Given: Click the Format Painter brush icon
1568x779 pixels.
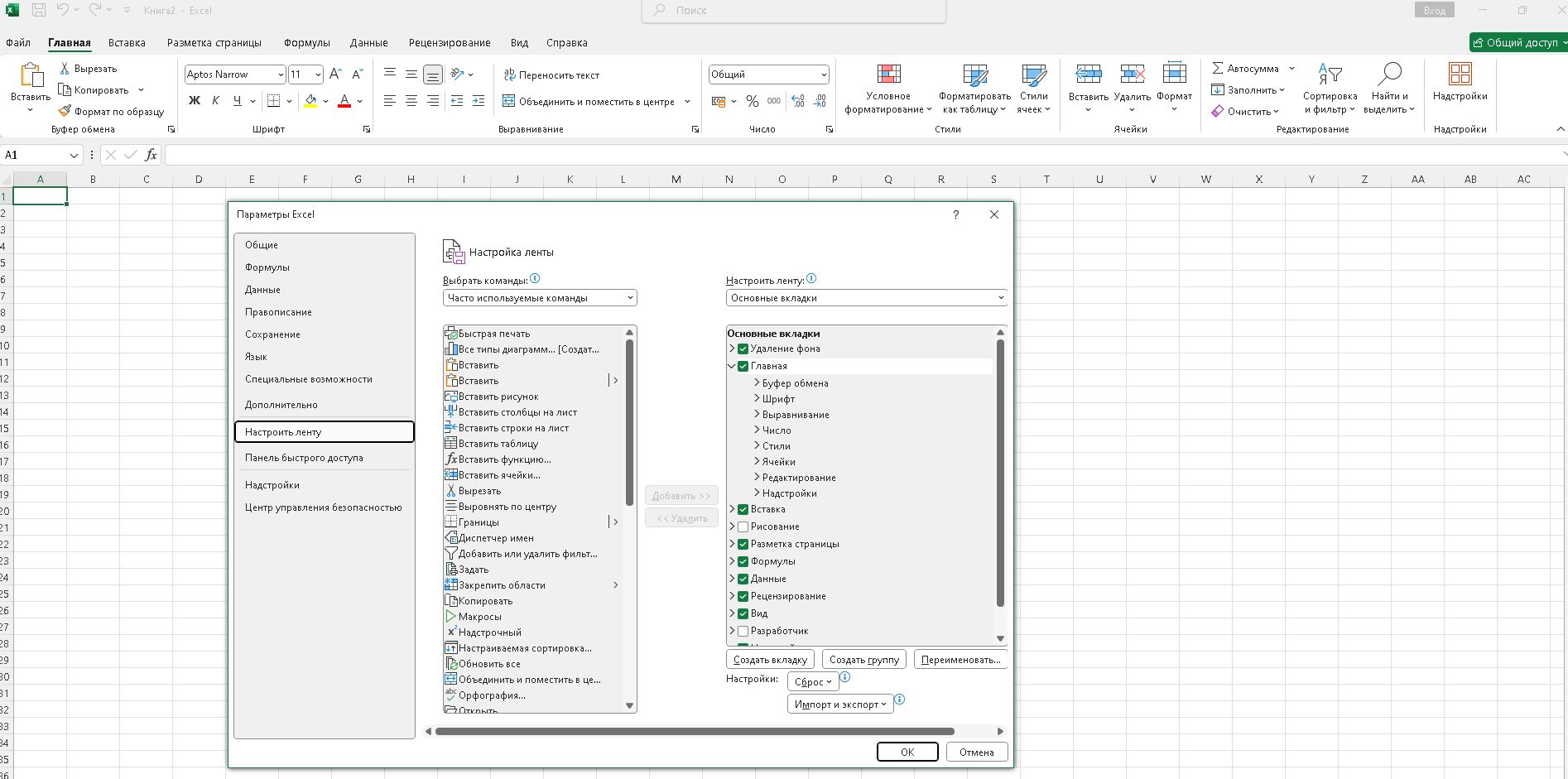Looking at the screenshot, I should click(65, 111).
